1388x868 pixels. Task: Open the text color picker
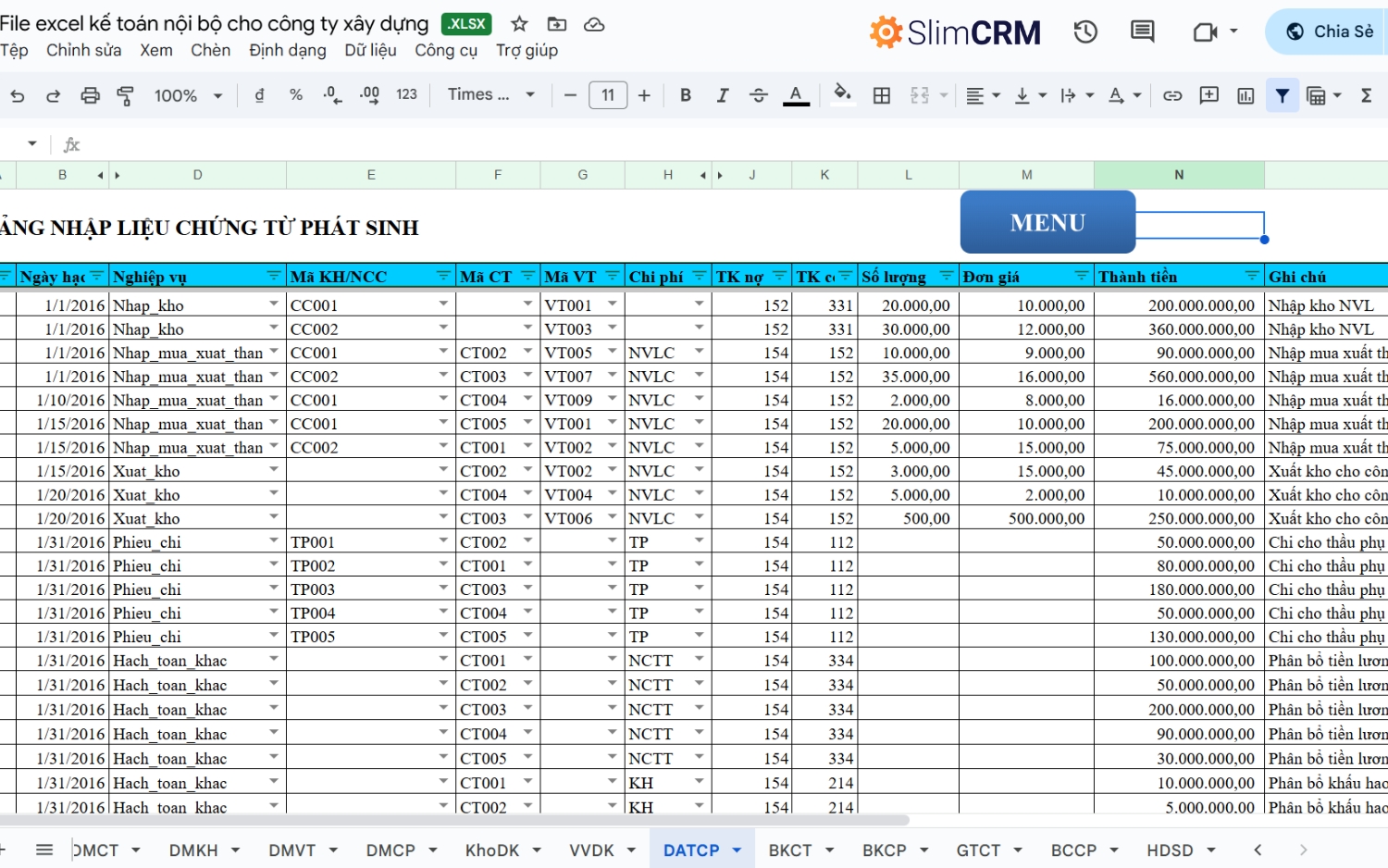click(x=796, y=95)
